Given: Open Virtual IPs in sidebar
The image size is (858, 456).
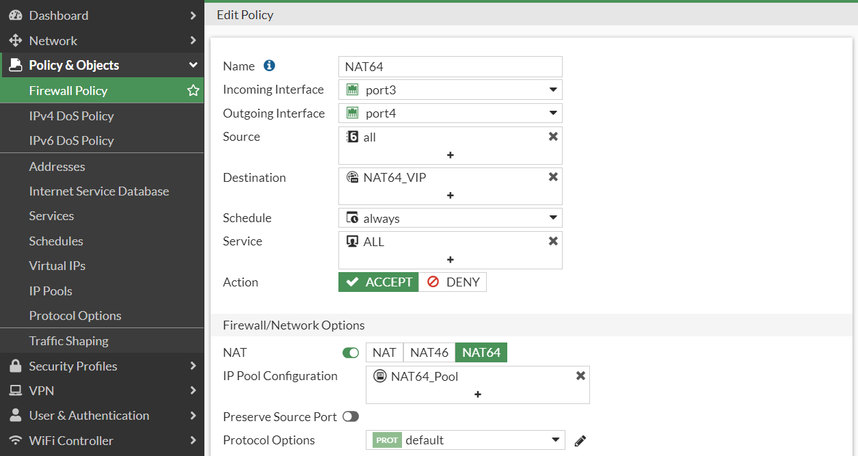Looking at the screenshot, I should (x=57, y=266).
